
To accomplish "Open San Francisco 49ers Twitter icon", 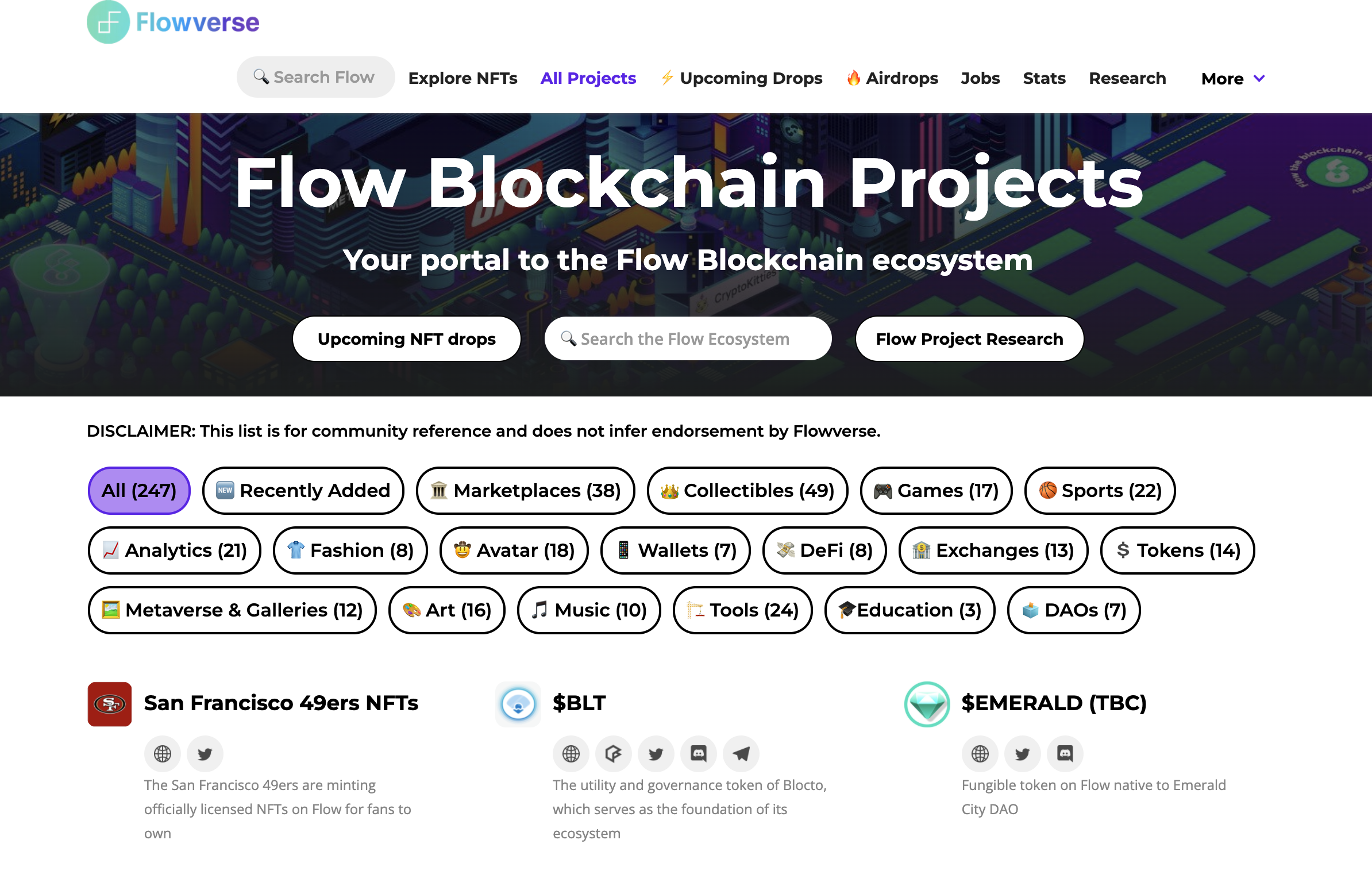I will click(205, 754).
